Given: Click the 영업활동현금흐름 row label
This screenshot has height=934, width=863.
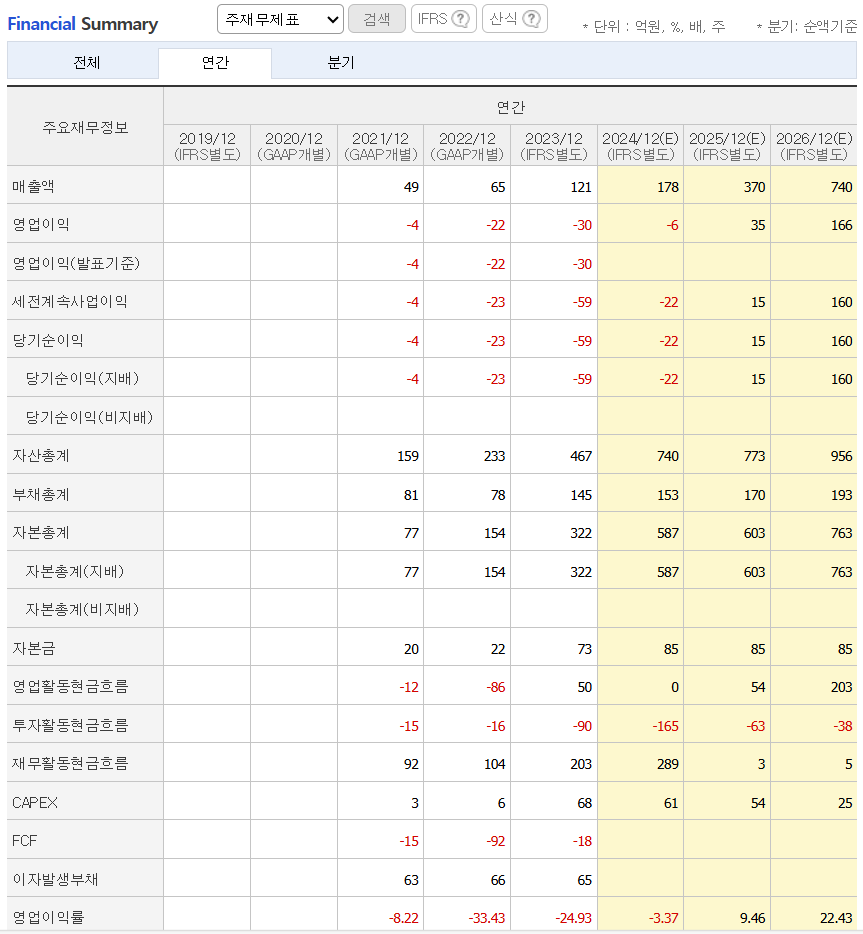Looking at the screenshot, I should (x=70, y=686).
